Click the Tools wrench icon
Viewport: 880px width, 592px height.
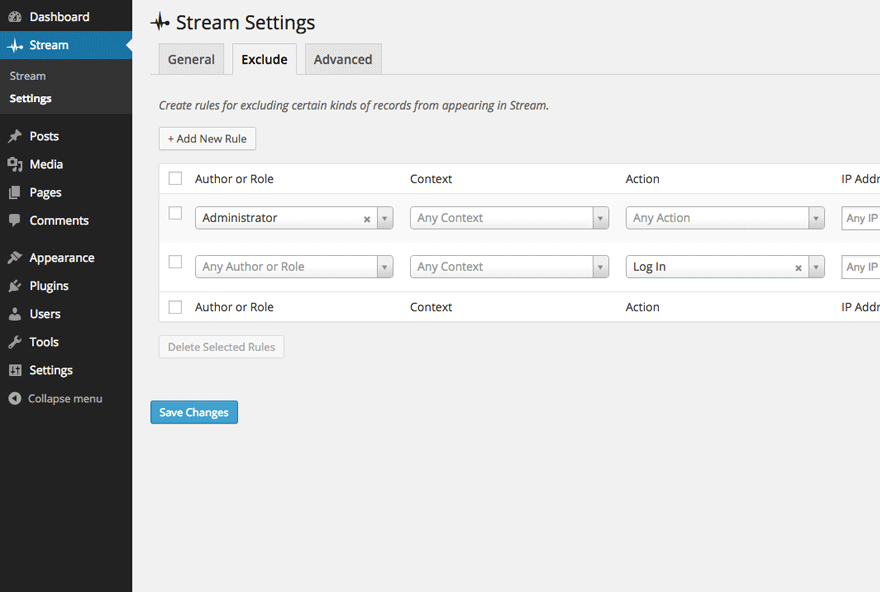15,342
